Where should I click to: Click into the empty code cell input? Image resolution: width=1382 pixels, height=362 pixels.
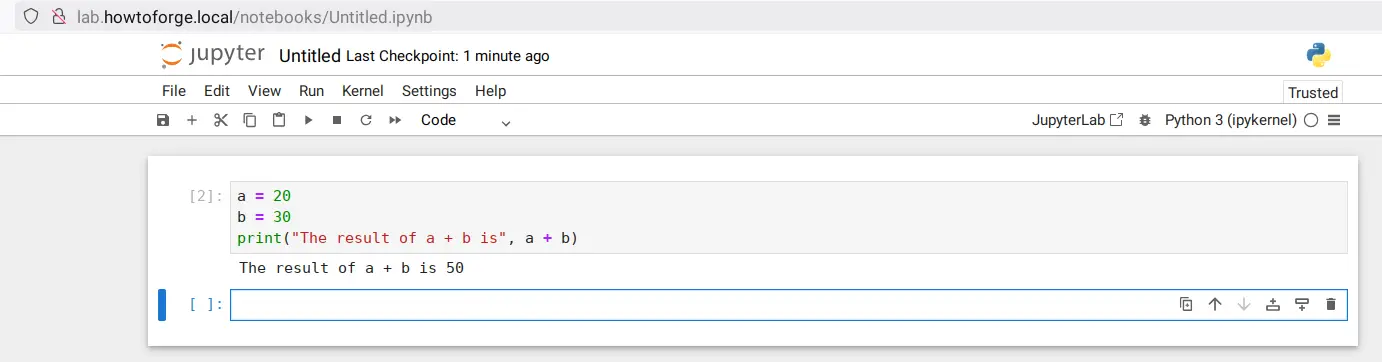click(x=700, y=304)
